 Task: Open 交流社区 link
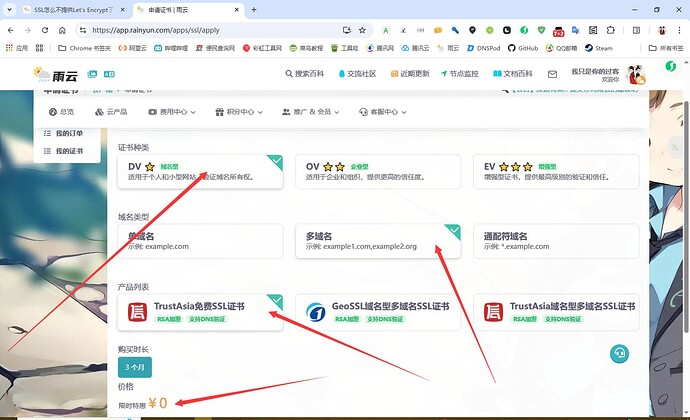(357, 74)
